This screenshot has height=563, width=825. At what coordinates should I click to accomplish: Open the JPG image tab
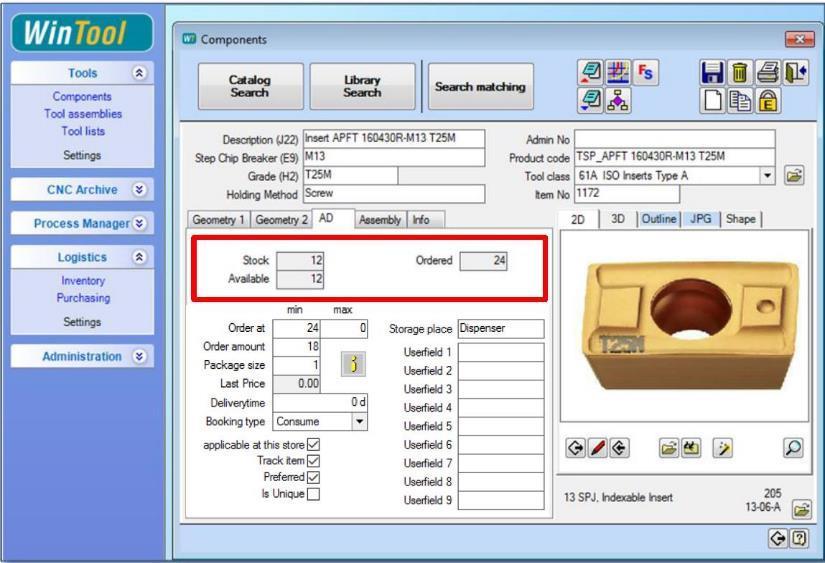click(x=700, y=219)
